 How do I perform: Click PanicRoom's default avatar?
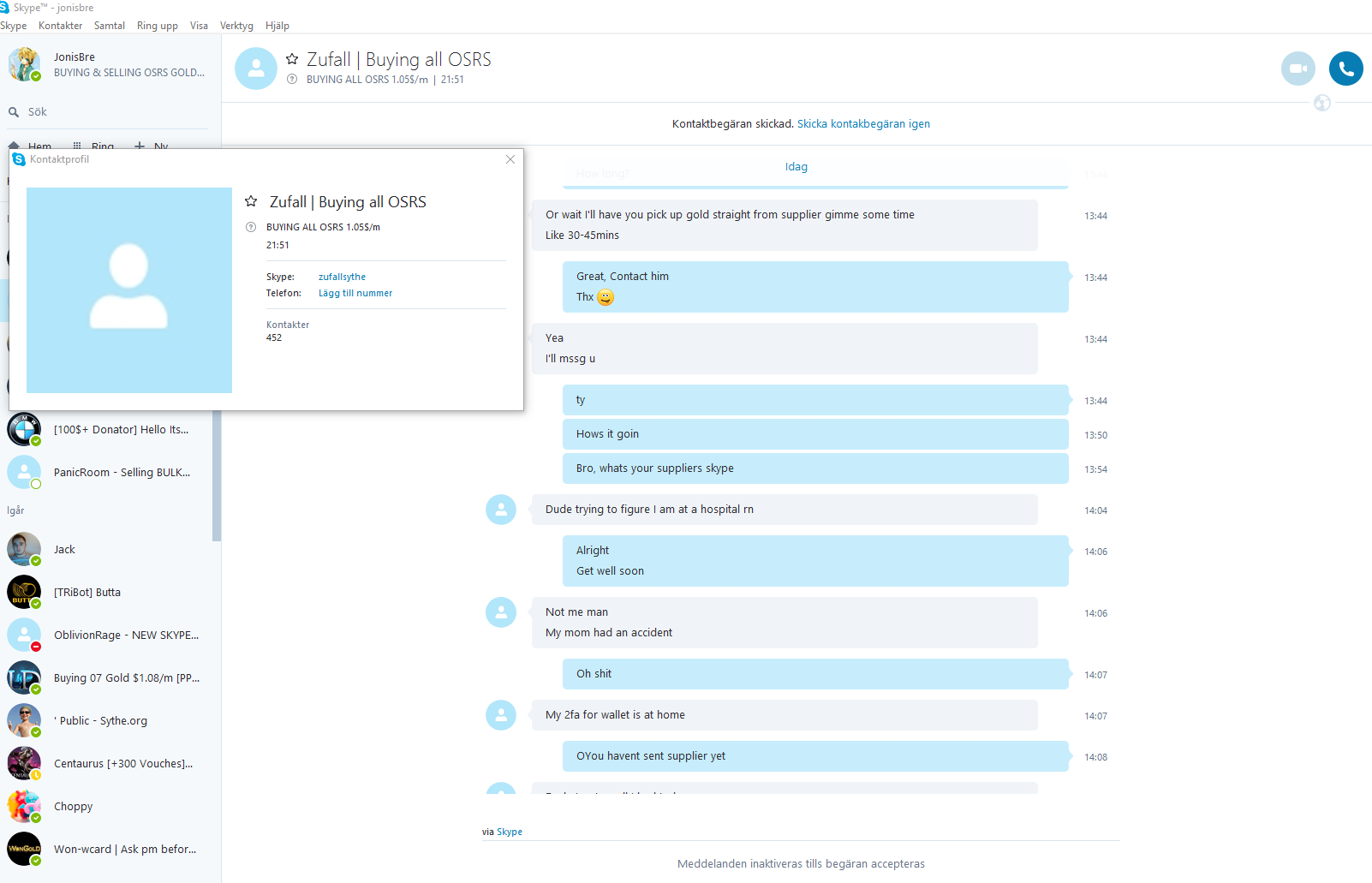24,473
